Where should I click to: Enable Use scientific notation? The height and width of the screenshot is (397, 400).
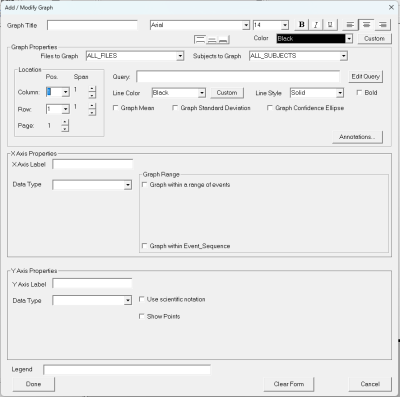pyautogui.click(x=142, y=299)
